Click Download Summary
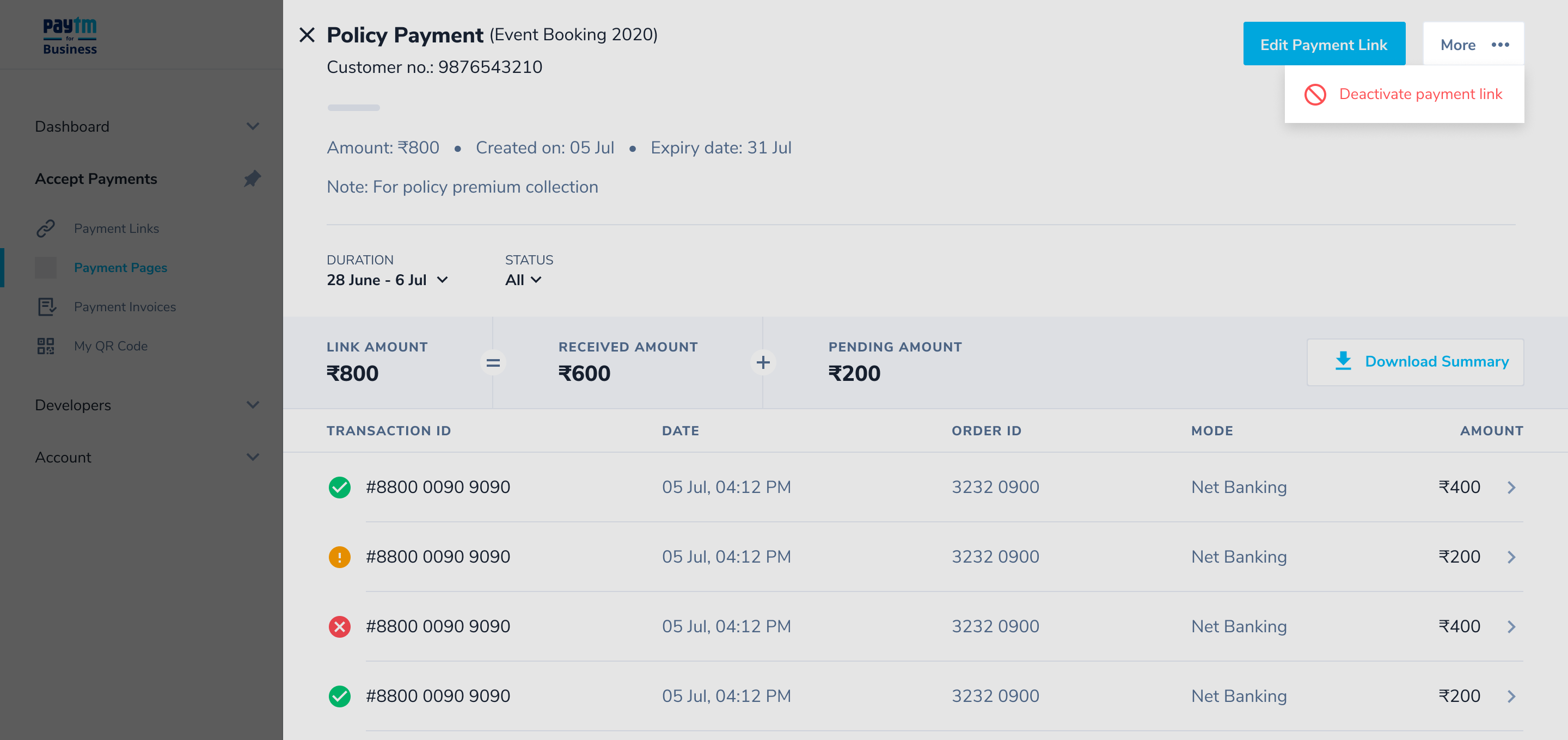Image resolution: width=1568 pixels, height=740 pixels. point(1437,361)
